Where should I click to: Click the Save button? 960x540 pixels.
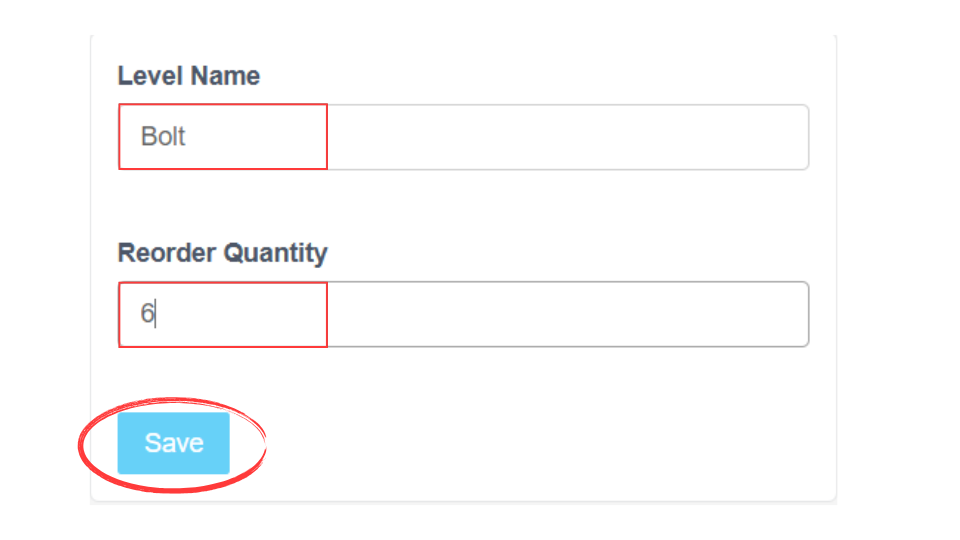(174, 443)
